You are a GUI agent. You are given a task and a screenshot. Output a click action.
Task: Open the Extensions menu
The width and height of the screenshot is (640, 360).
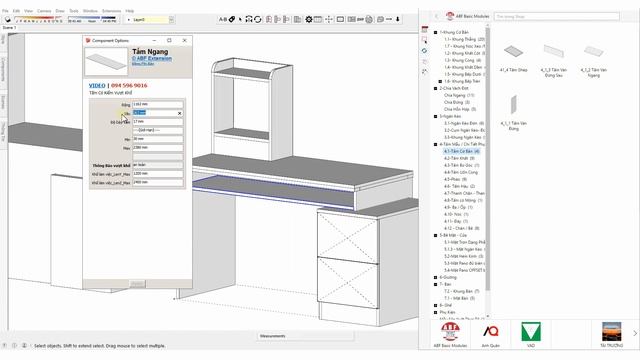pyautogui.click(x=111, y=11)
